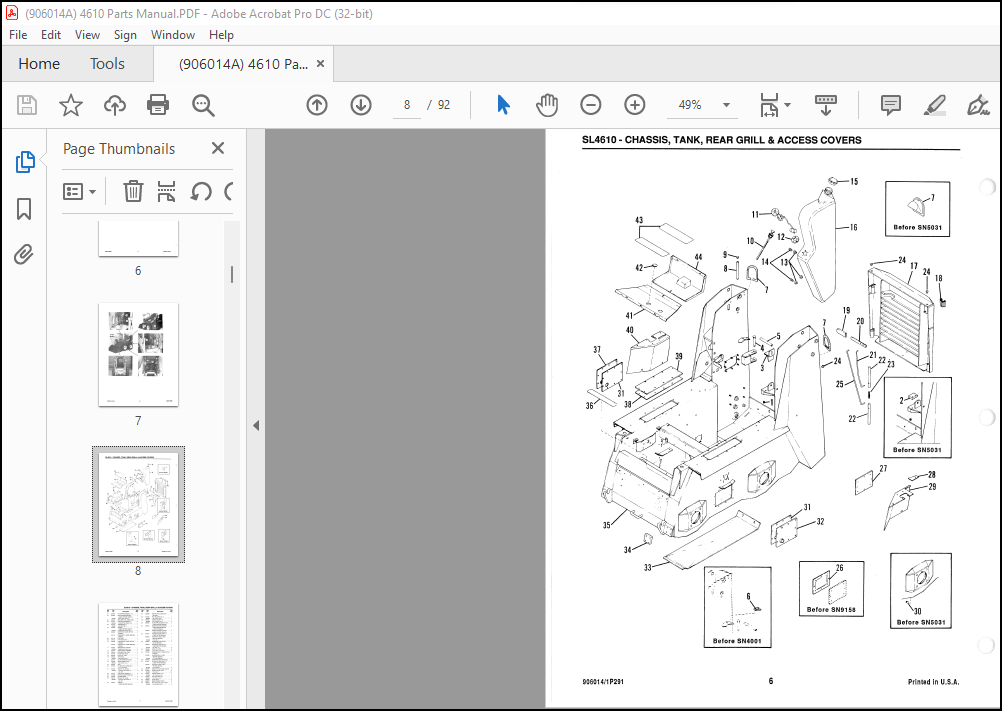Go to the previous page
Viewport: 1002px width, 711px height.
coord(317,105)
